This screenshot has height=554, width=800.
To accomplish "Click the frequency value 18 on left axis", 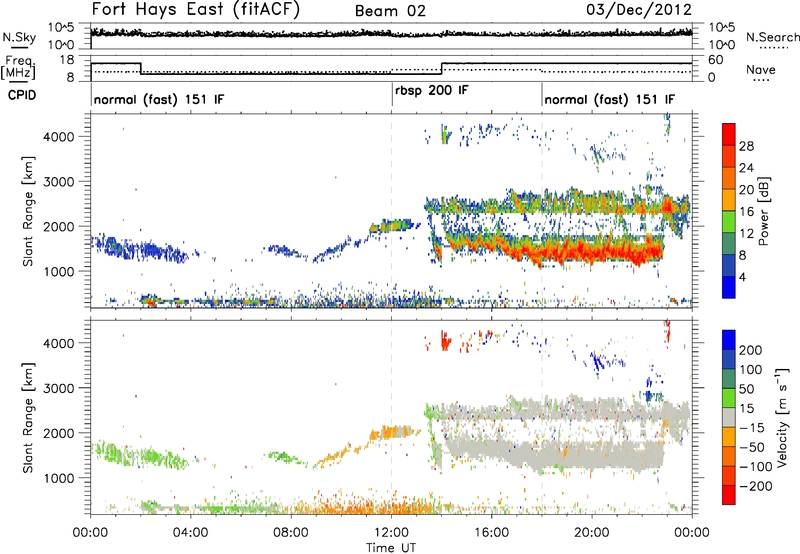I will click(66, 60).
